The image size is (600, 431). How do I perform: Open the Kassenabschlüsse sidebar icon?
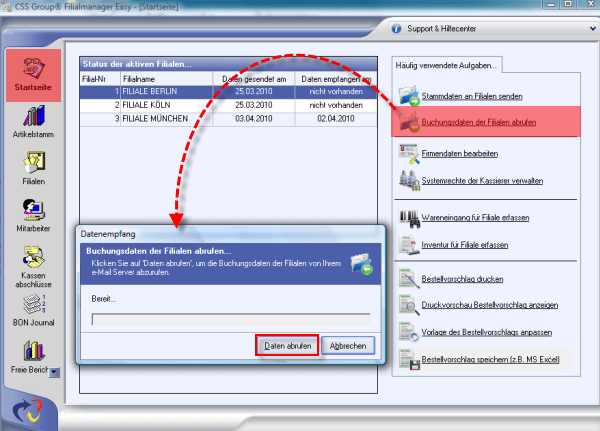(x=34, y=257)
